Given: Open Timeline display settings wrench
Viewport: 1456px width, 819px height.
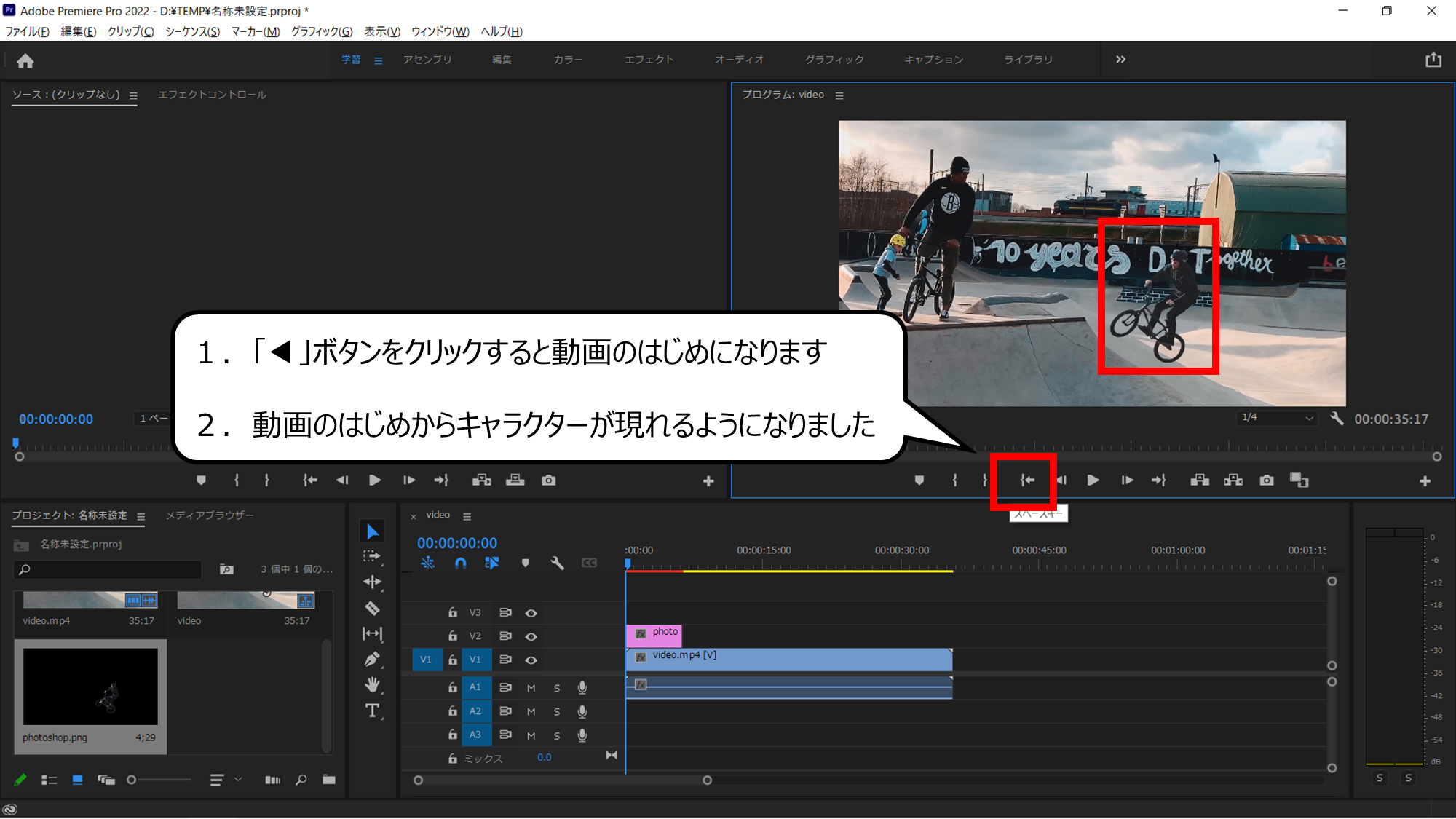Looking at the screenshot, I should tap(558, 563).
